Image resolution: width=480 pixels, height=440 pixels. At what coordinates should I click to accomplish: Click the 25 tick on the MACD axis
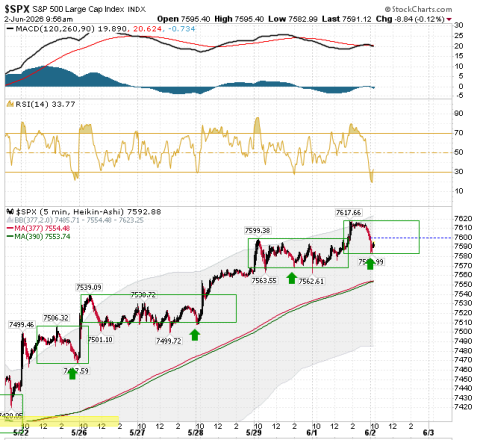pos(459,36)
